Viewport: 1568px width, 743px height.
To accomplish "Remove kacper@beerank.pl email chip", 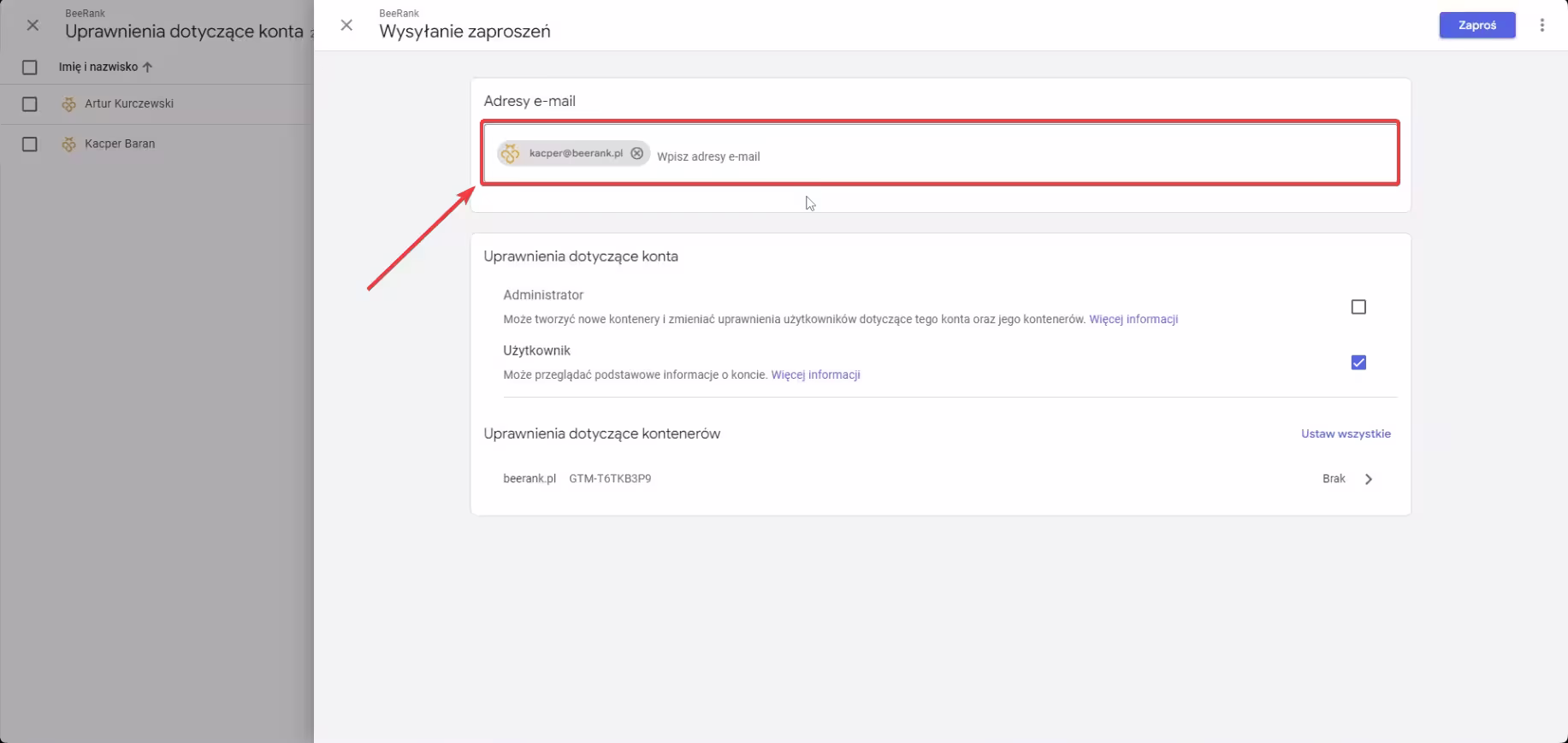I will 636,153.
